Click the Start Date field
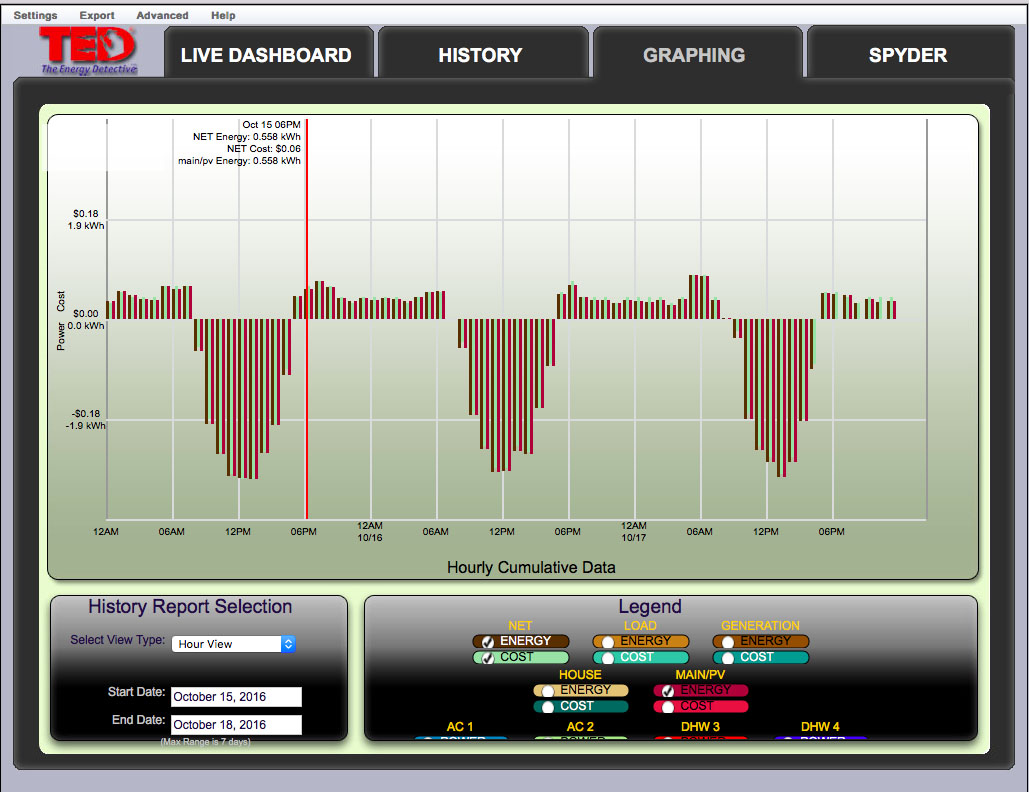 click(236, 697)
